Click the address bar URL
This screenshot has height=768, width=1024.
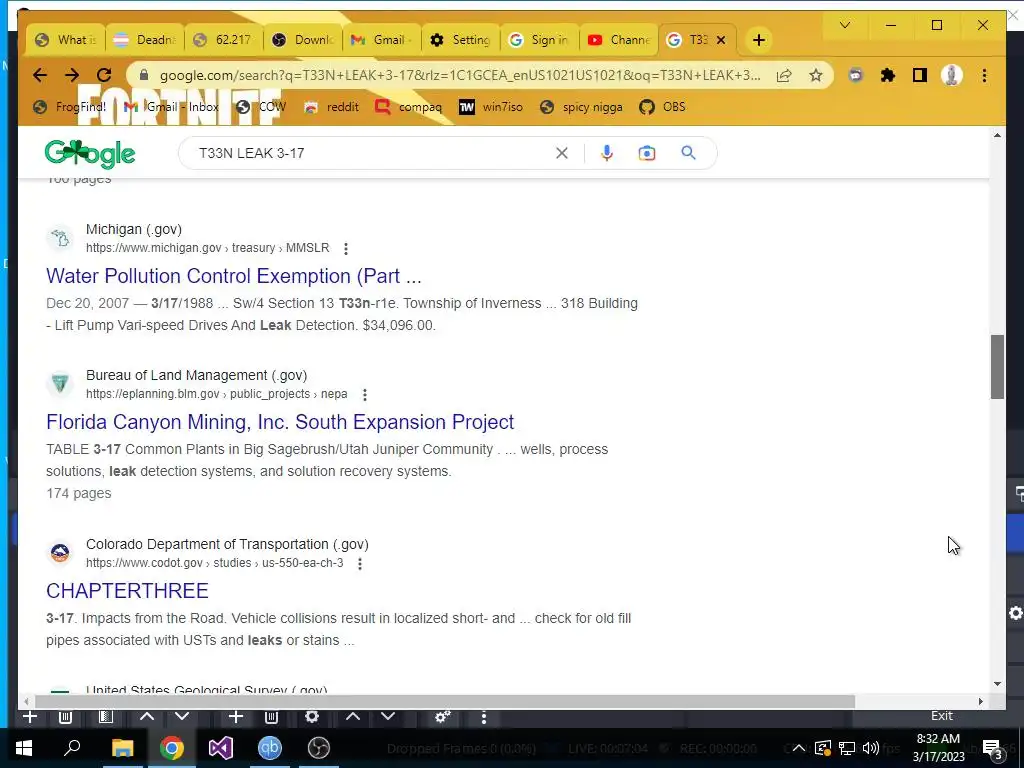pyautogui.click(x=460, y=75)
